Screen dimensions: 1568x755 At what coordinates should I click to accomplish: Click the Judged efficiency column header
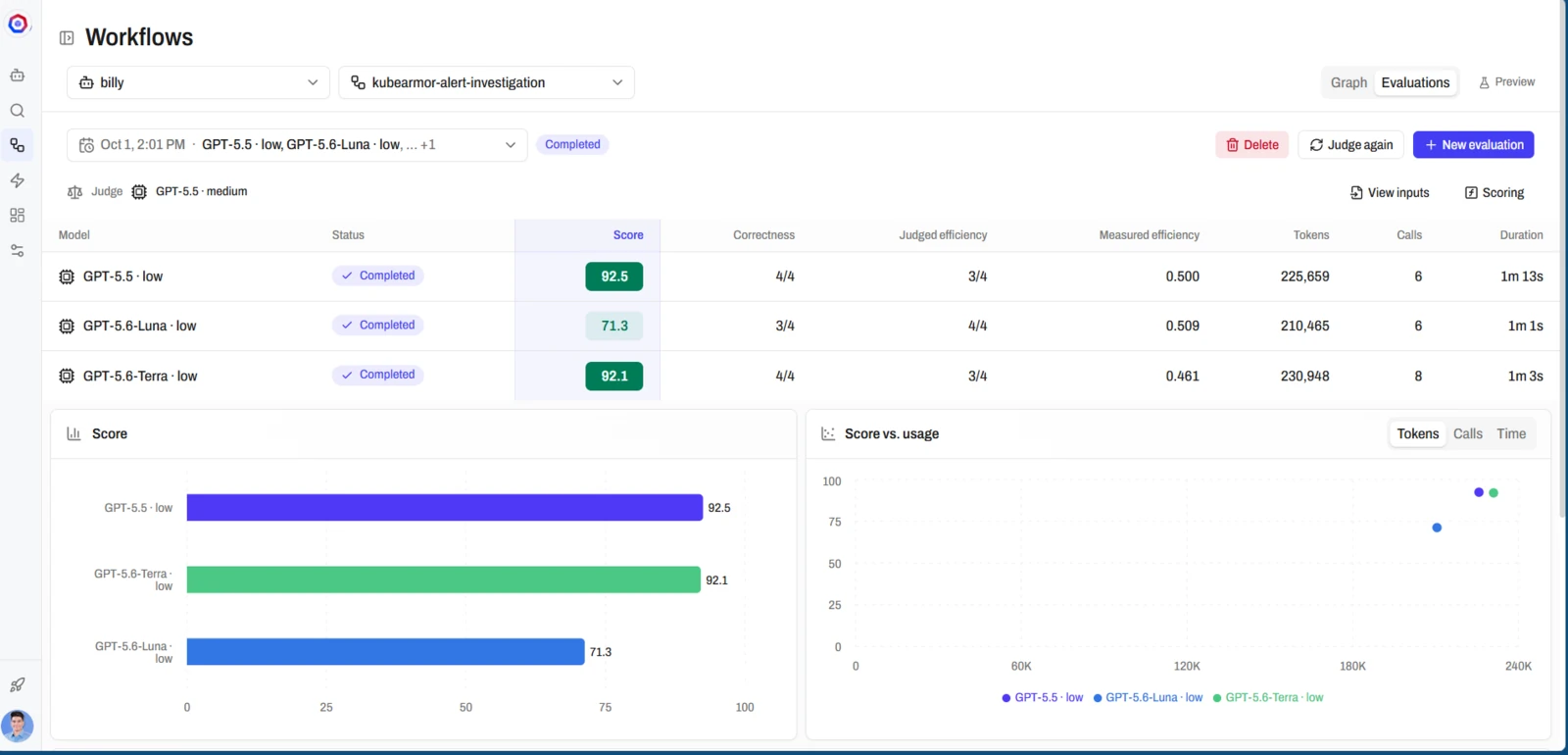943,235
